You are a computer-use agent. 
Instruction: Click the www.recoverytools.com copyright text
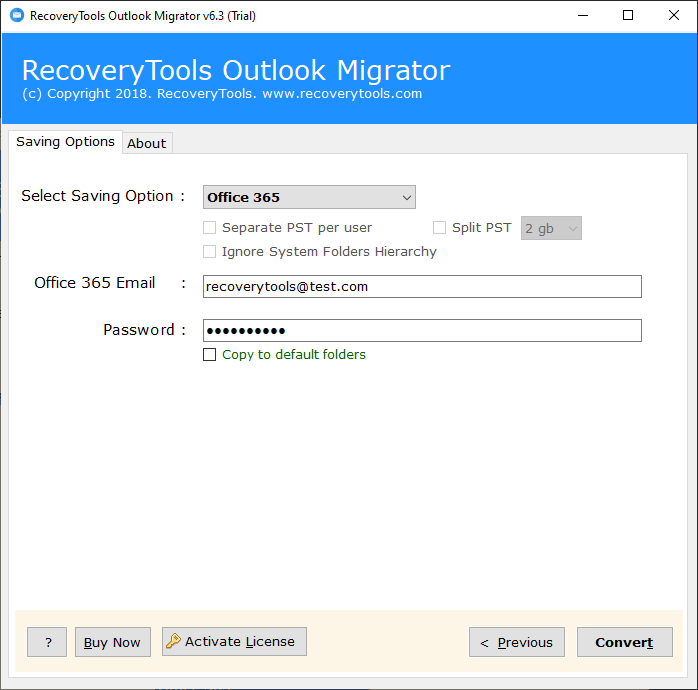[x=342, y=94]
